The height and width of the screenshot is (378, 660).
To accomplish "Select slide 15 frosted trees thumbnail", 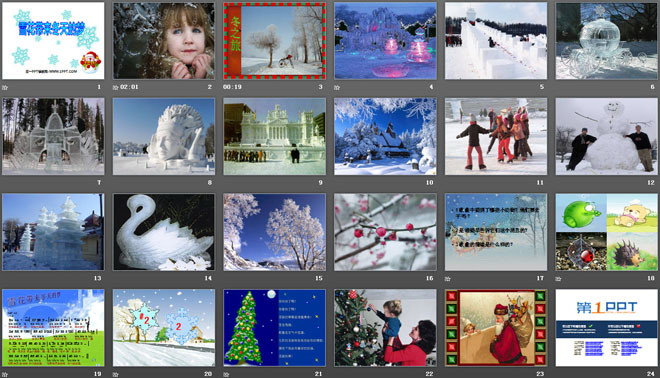I will tap(274, 232).
